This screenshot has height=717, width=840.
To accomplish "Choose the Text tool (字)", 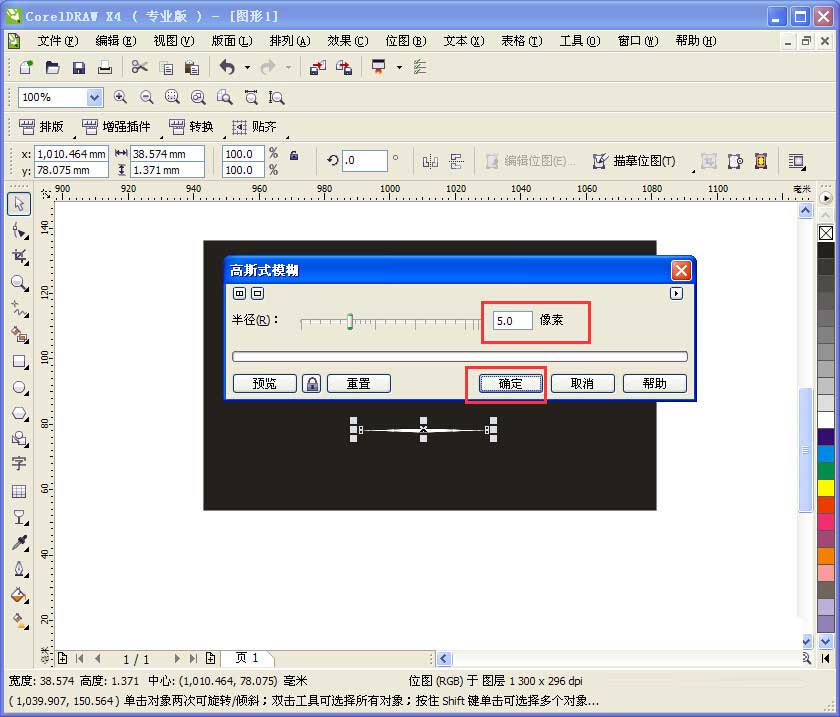I will [x=18, y=462].
